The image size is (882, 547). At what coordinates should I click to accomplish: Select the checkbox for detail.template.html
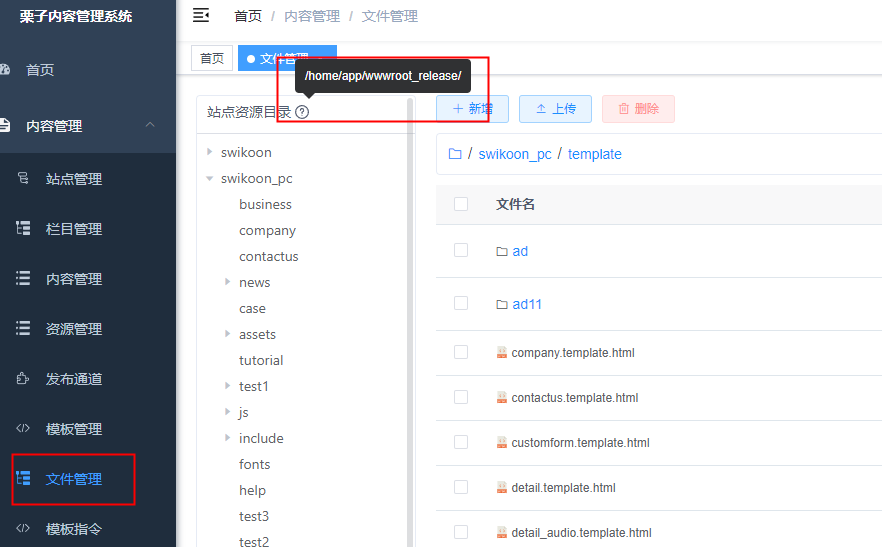[x=461, y=487]
